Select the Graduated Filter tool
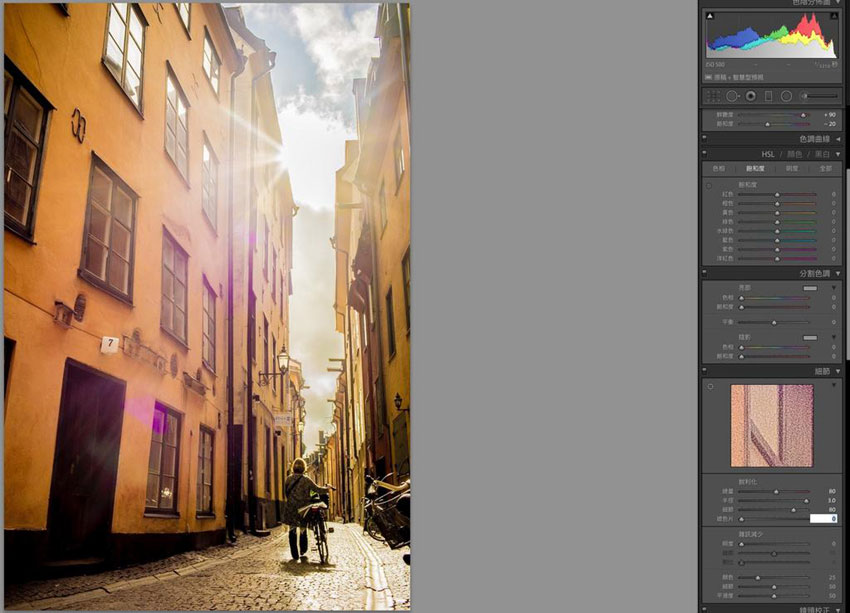Screen dimensions: 850x613 [768, 96]
